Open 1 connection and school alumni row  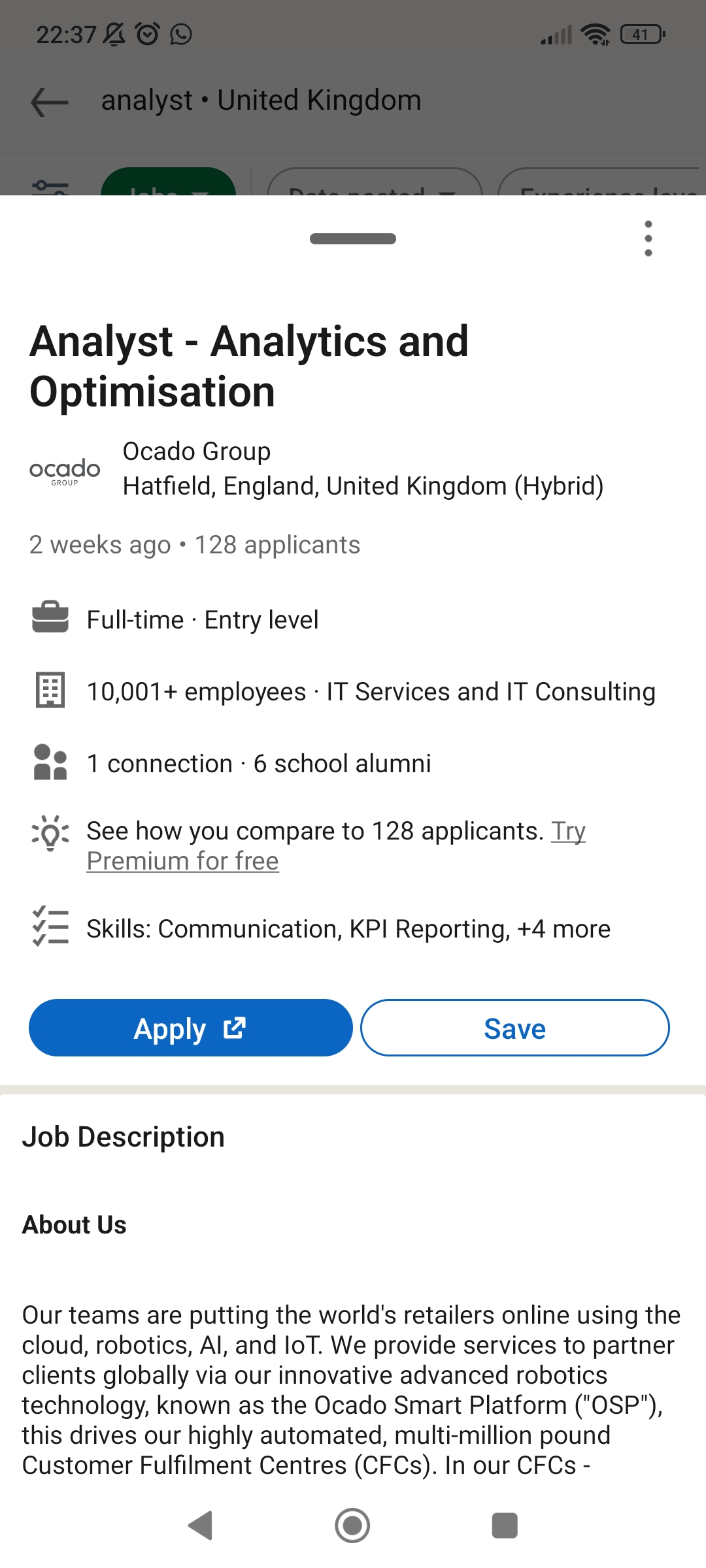259,763
